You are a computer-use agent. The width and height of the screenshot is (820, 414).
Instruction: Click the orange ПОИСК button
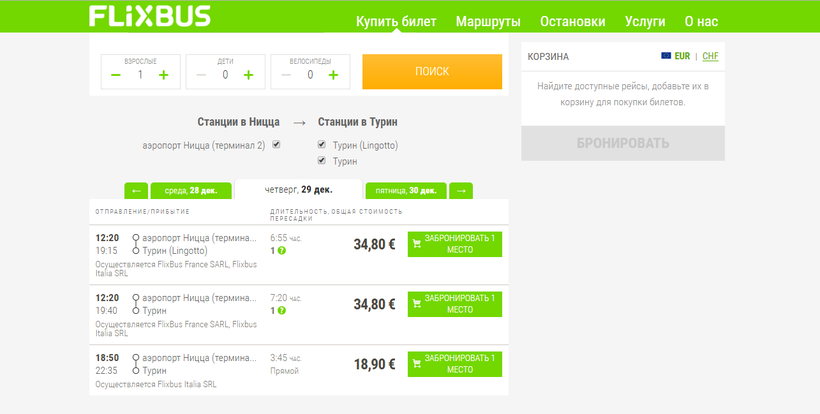[432, 72]
